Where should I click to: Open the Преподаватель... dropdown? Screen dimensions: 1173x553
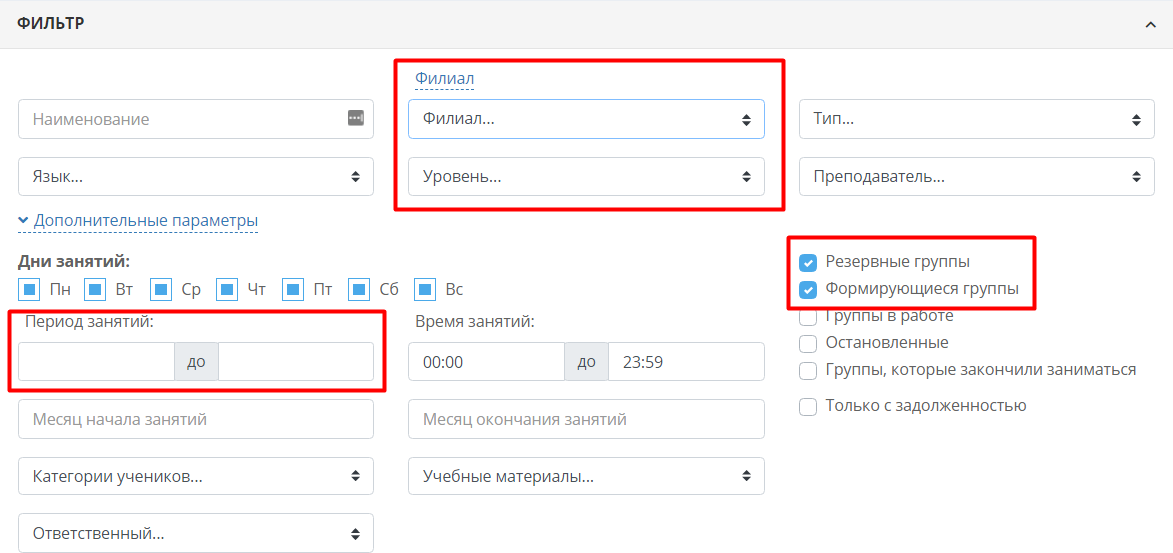977,177
